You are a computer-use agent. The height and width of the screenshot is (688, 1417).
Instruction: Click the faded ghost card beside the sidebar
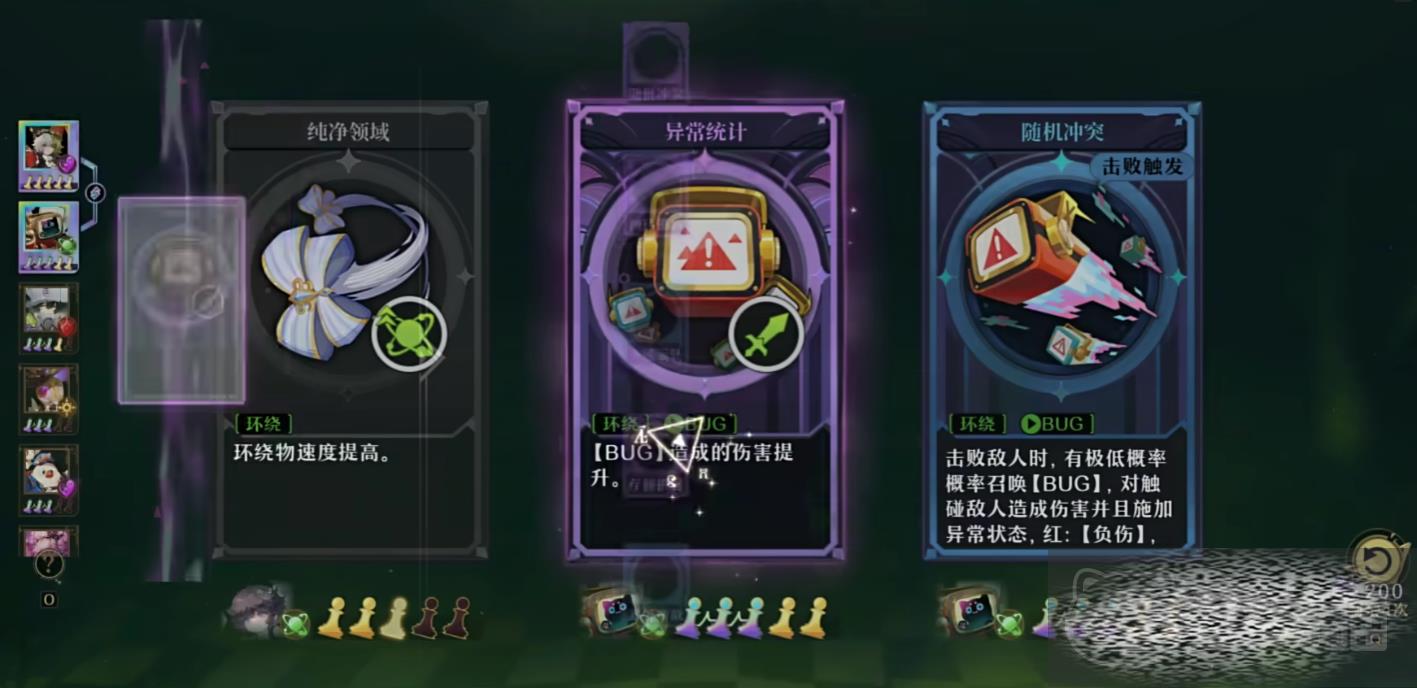[181, 300]
